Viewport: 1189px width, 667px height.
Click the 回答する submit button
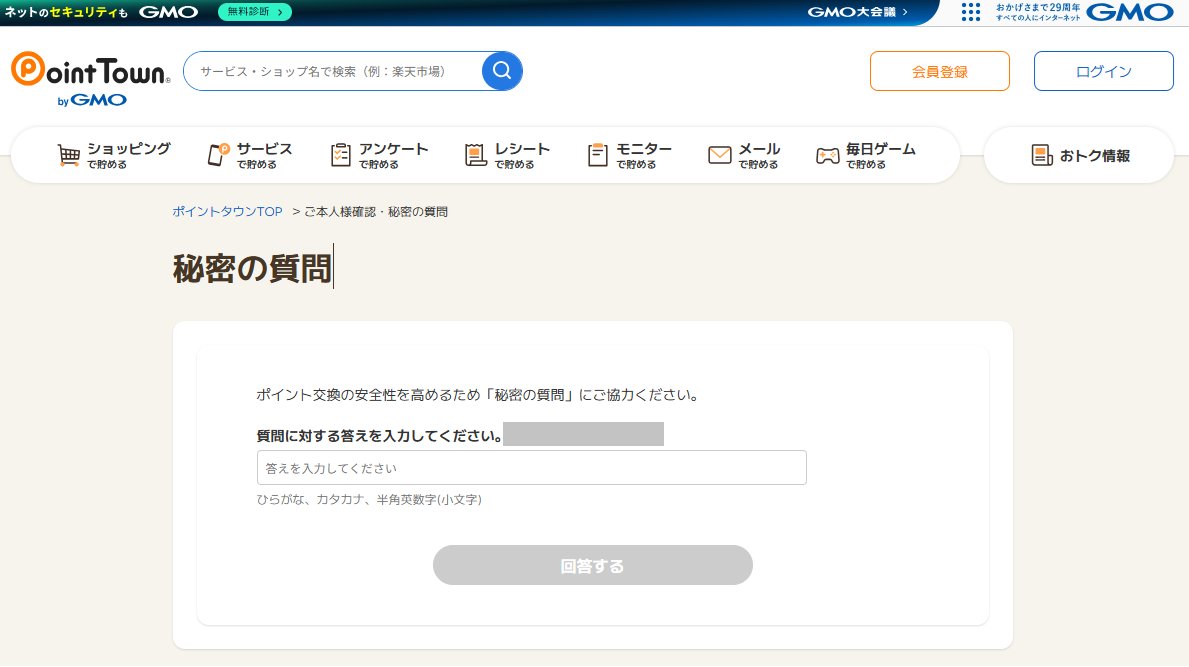tap(592, 565)
